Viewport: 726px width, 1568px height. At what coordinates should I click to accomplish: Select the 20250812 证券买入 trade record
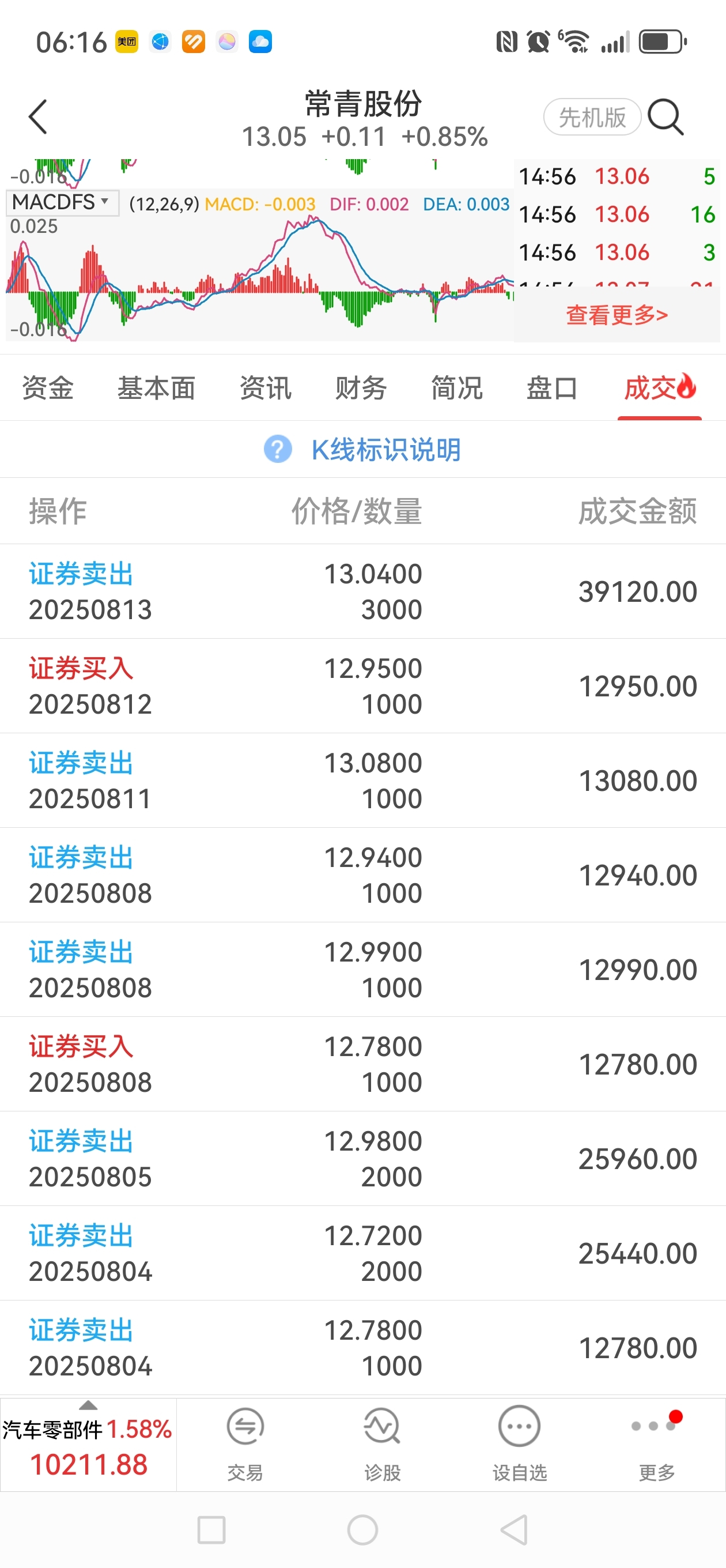362,685
